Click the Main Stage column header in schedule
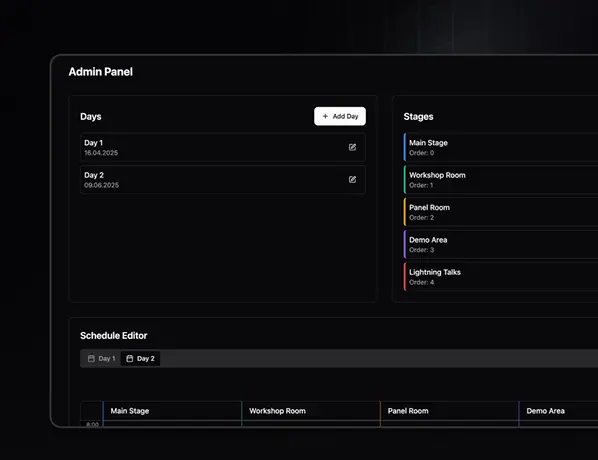This screenshot has width=598, height=460. (172, 411)
